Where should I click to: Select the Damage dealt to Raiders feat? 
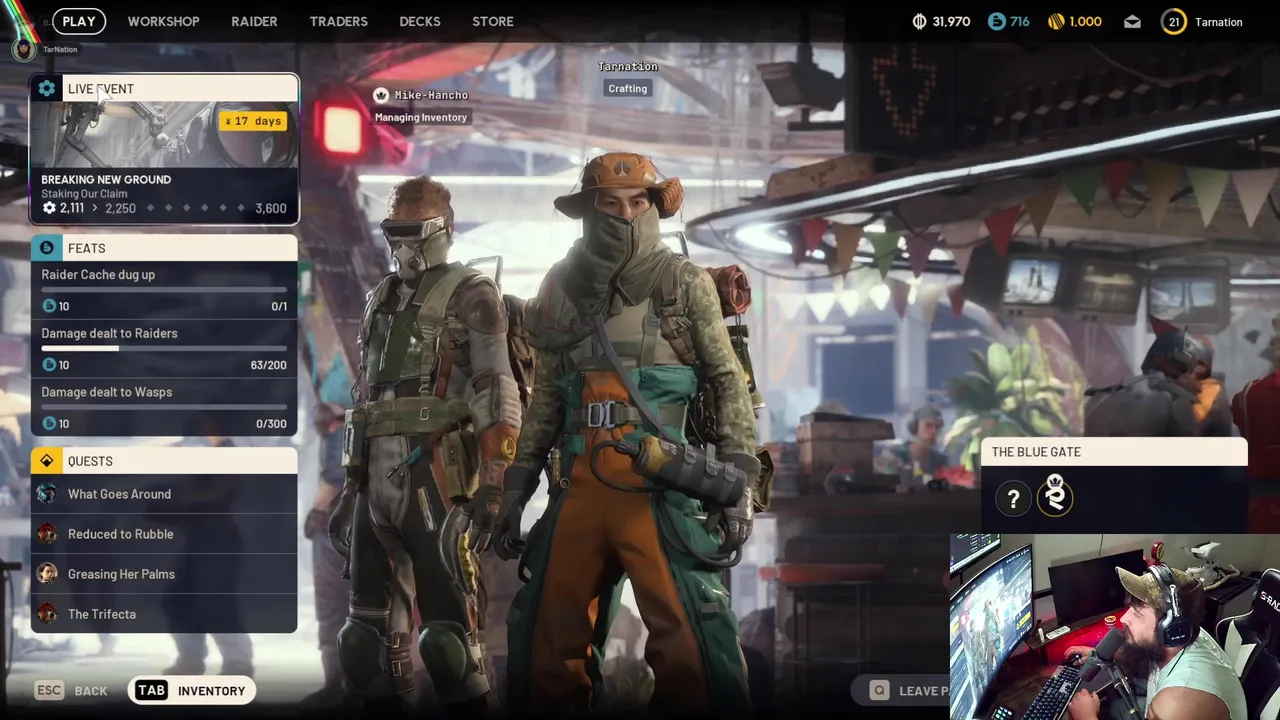pyautogui.click(x=164, y=349)
